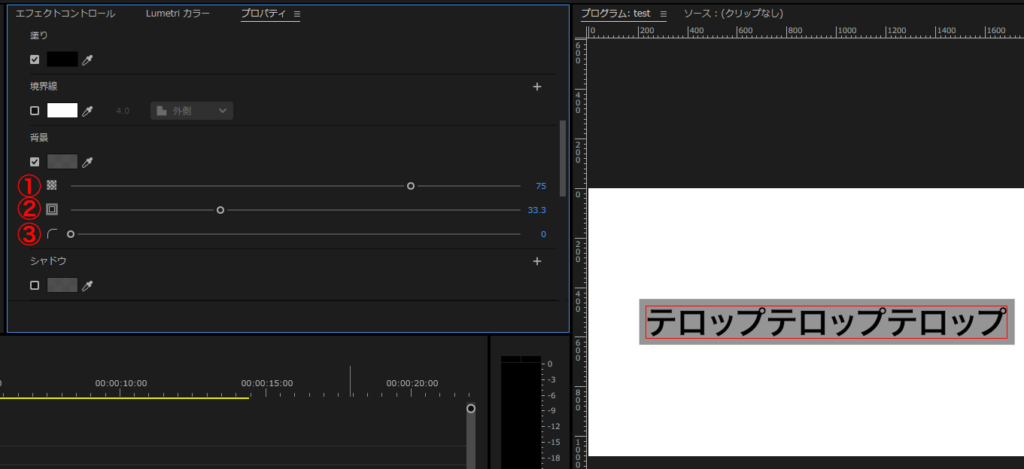The width and height of the screenshot is (1024, 469).
Task: Add another stroke with 境界線 plus
Action: click(537, 87)
